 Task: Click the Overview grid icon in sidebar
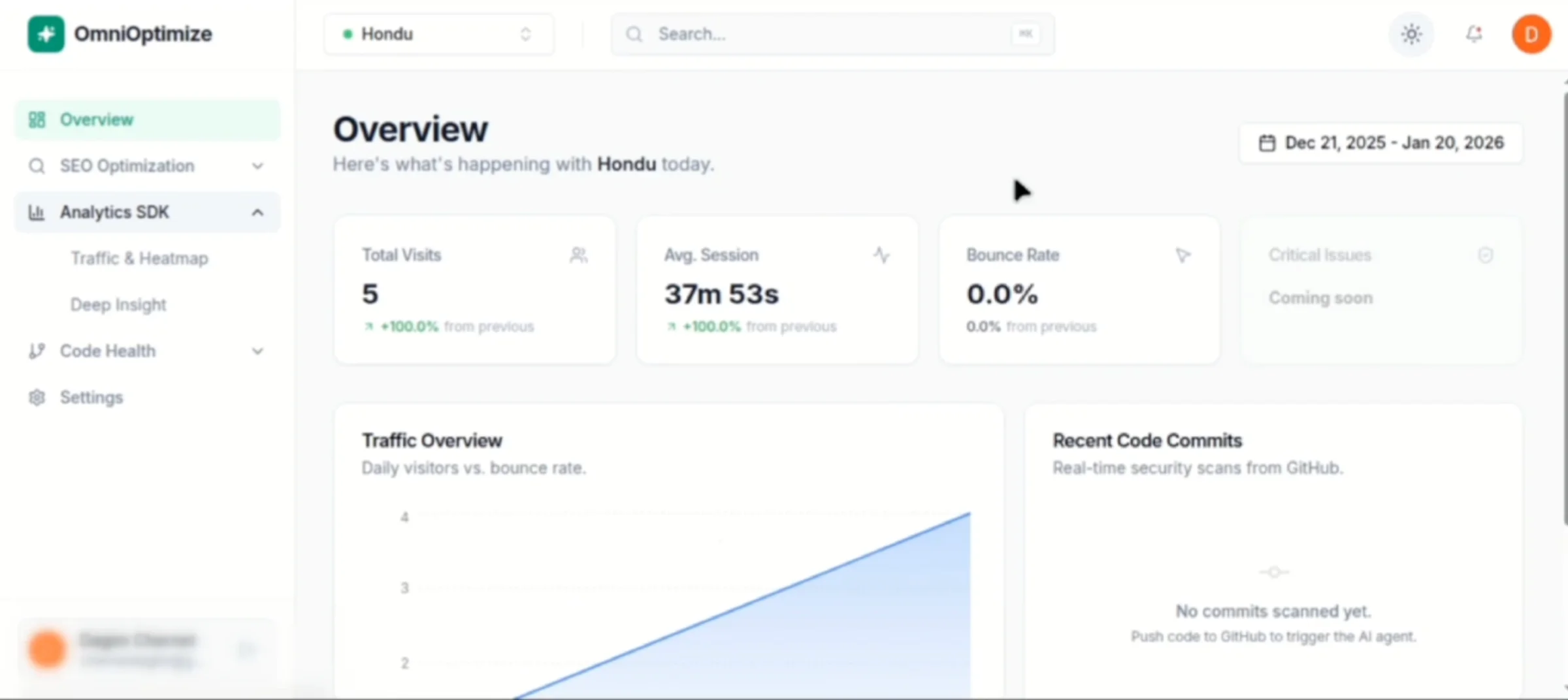[37, 119]
